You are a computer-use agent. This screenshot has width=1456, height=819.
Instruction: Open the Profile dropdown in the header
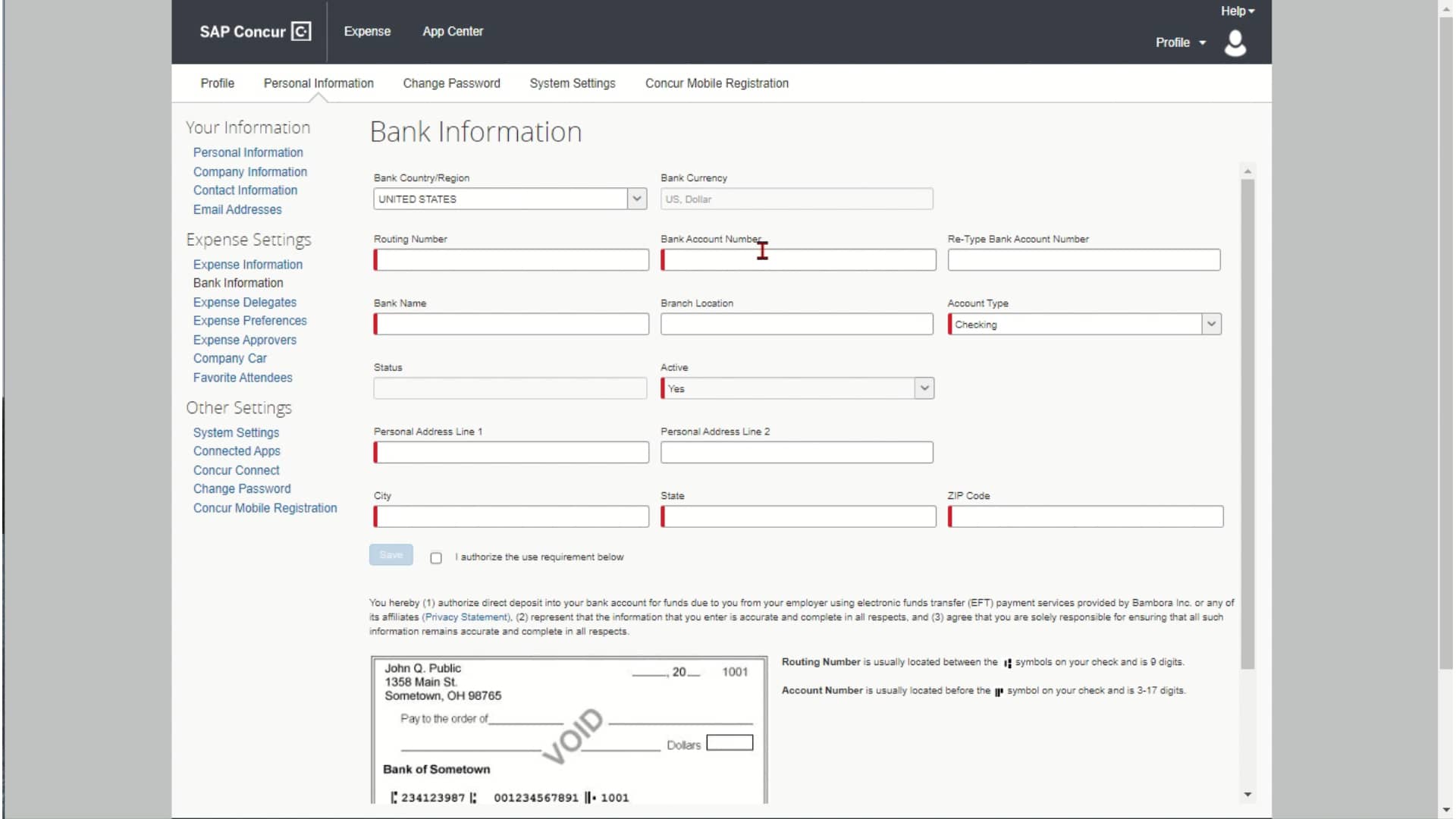pos(1180,42)
